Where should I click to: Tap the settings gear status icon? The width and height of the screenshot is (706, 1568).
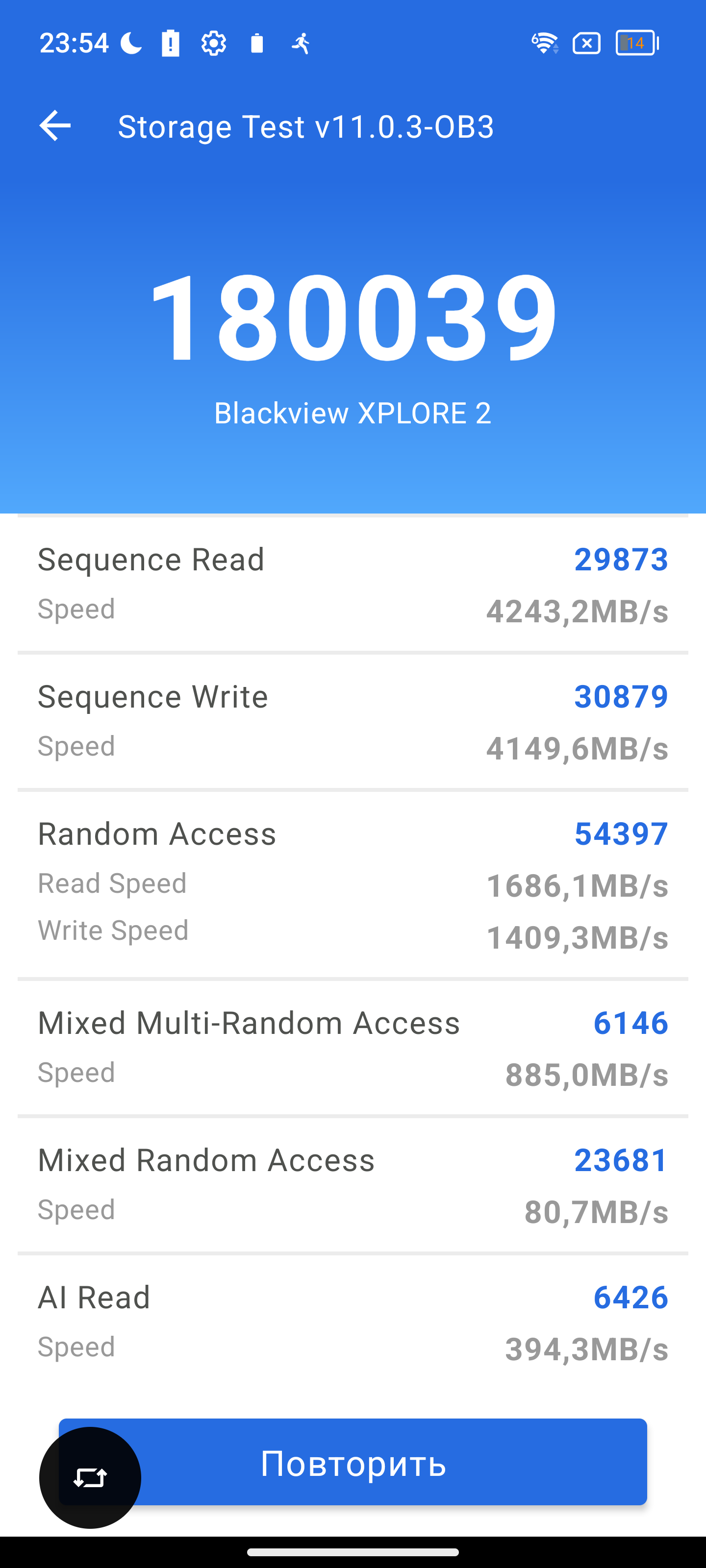(x=213, y=43)
